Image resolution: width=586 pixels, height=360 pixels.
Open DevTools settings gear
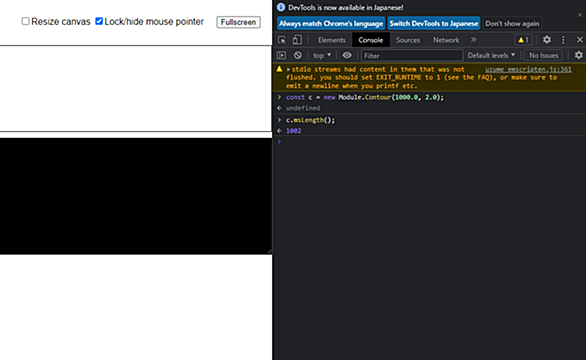(547, 40)
